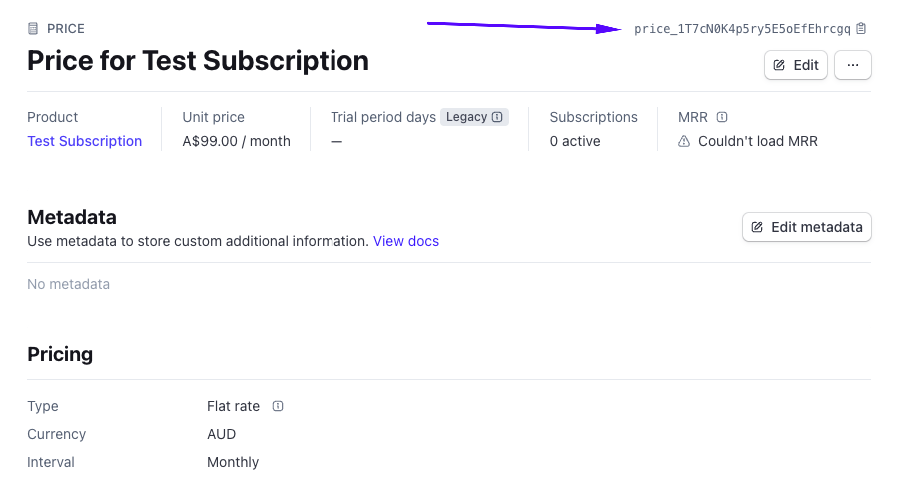
Task: Click the 0 active subscriptions value
Action: 575,141
